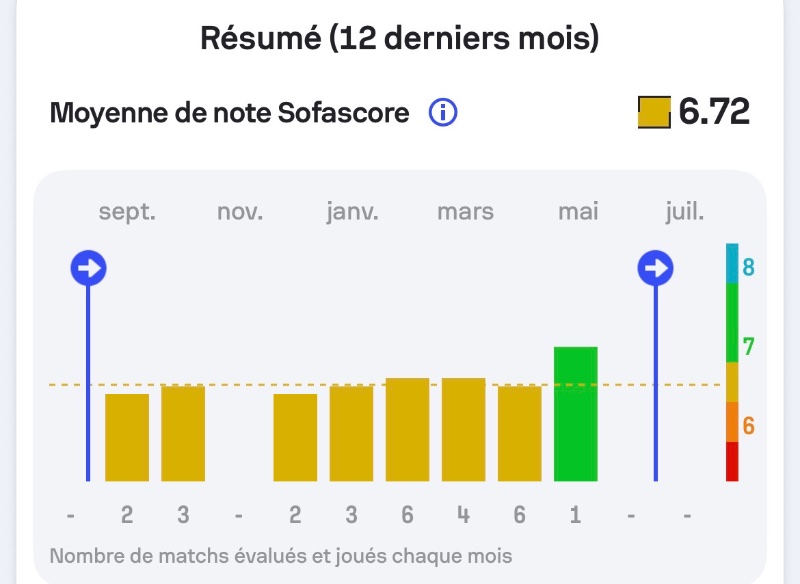Click the Résumé (12 derniers mois) heading
The height and width of the screenshot is (584, 800).
click(399, 38)
